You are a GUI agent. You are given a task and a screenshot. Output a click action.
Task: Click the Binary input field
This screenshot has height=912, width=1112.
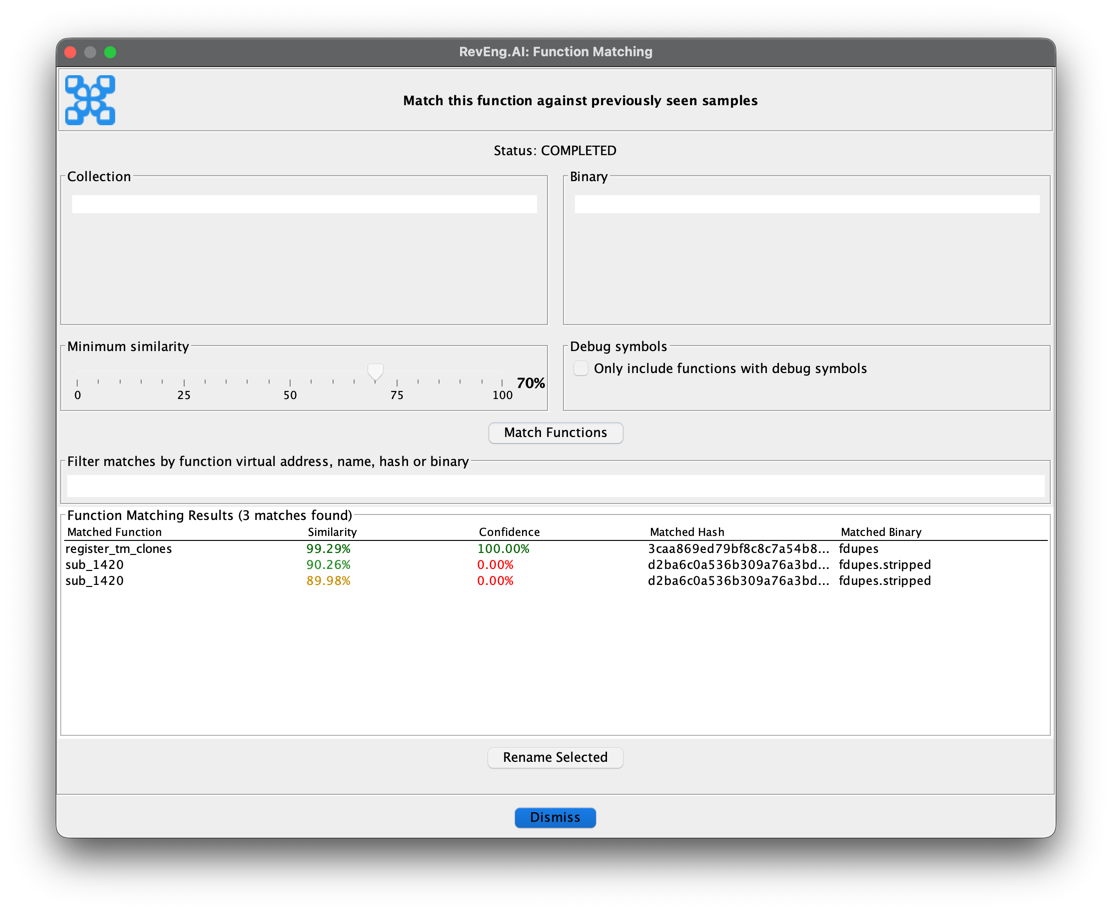click(806, 203)
